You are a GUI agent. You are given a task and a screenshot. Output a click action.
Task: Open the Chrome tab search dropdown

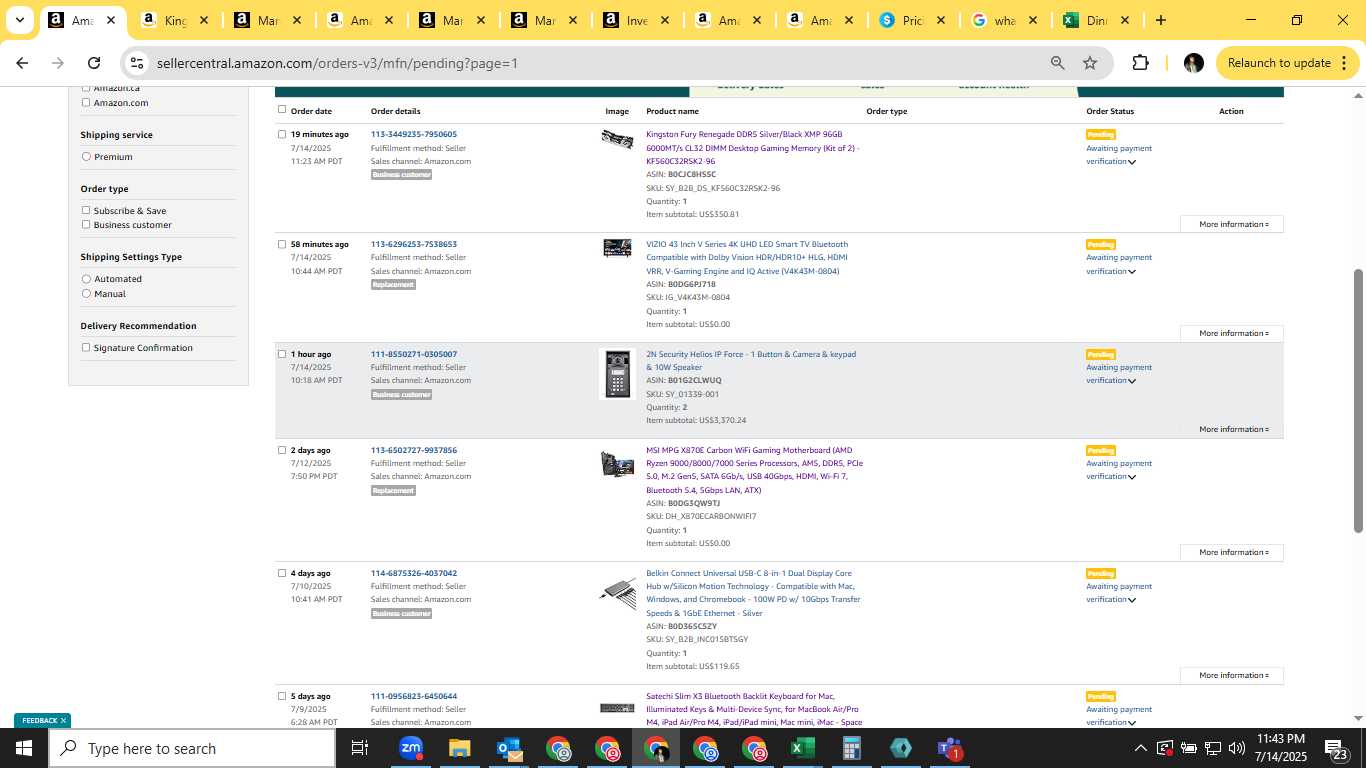click(19, 20)
